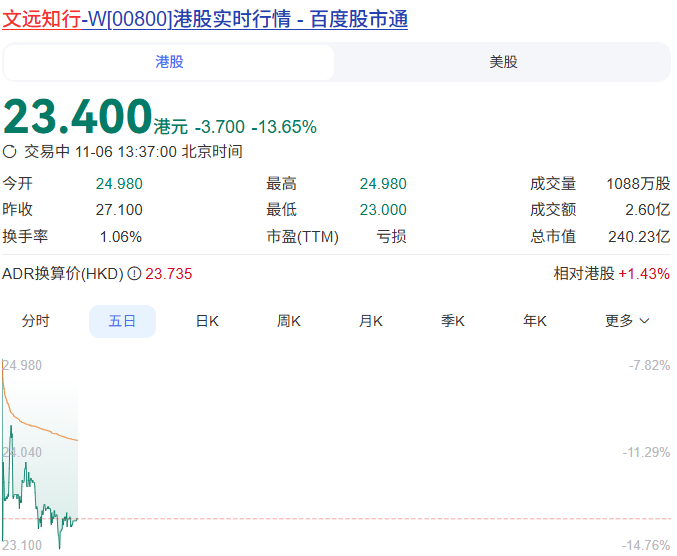This screenshot has height=556, width=677.
Task: Click the 相对港股 +1.43% premium value
Action: pos(643,274)
